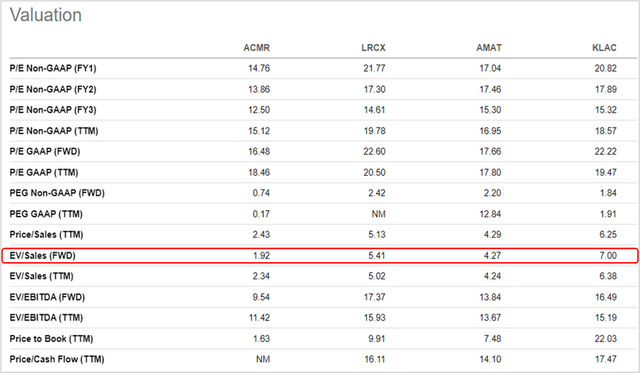Select ACMR EV/Sales TTM value 2.34
640x373 pixels.
point(261,276)
